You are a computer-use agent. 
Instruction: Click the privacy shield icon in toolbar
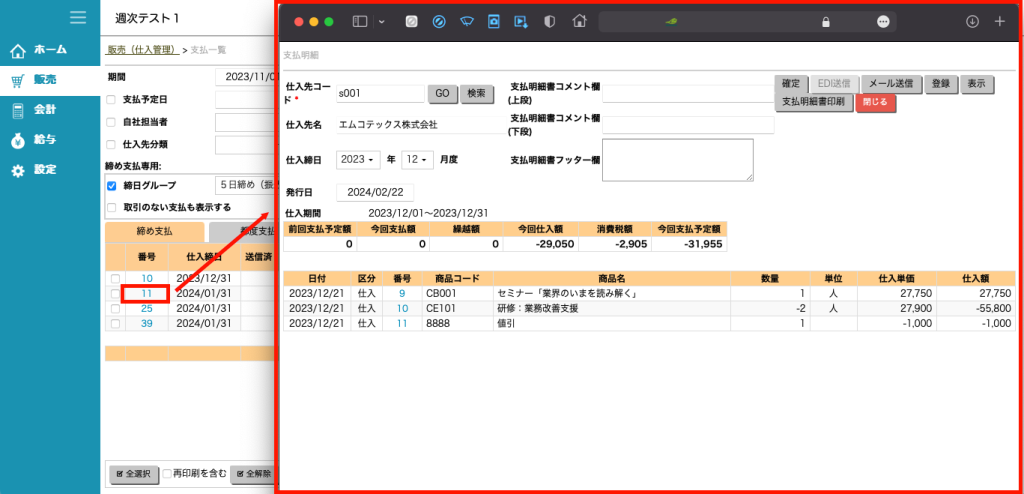(x=550, y=22)
